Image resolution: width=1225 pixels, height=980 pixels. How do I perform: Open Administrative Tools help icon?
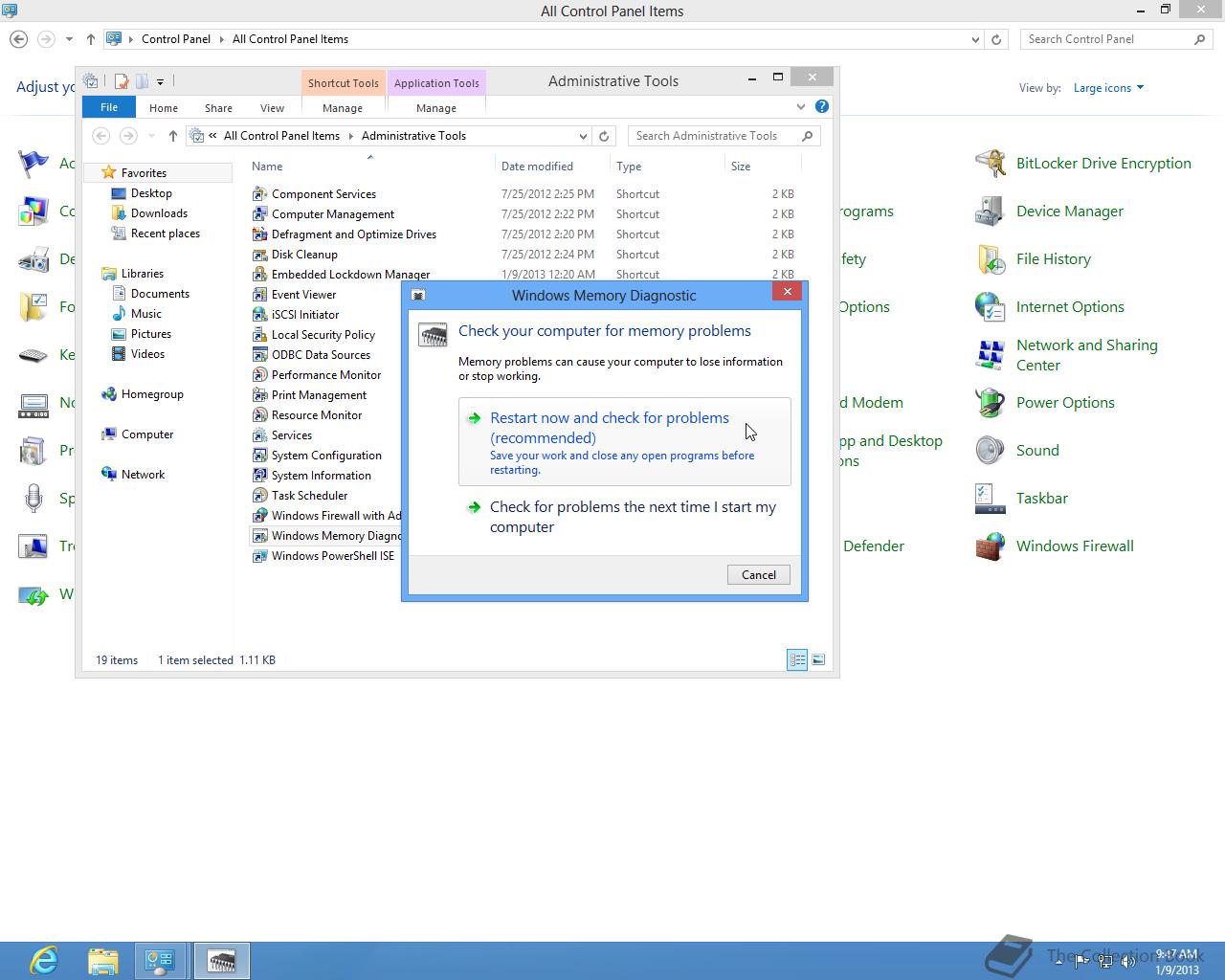tap(822, 107)
